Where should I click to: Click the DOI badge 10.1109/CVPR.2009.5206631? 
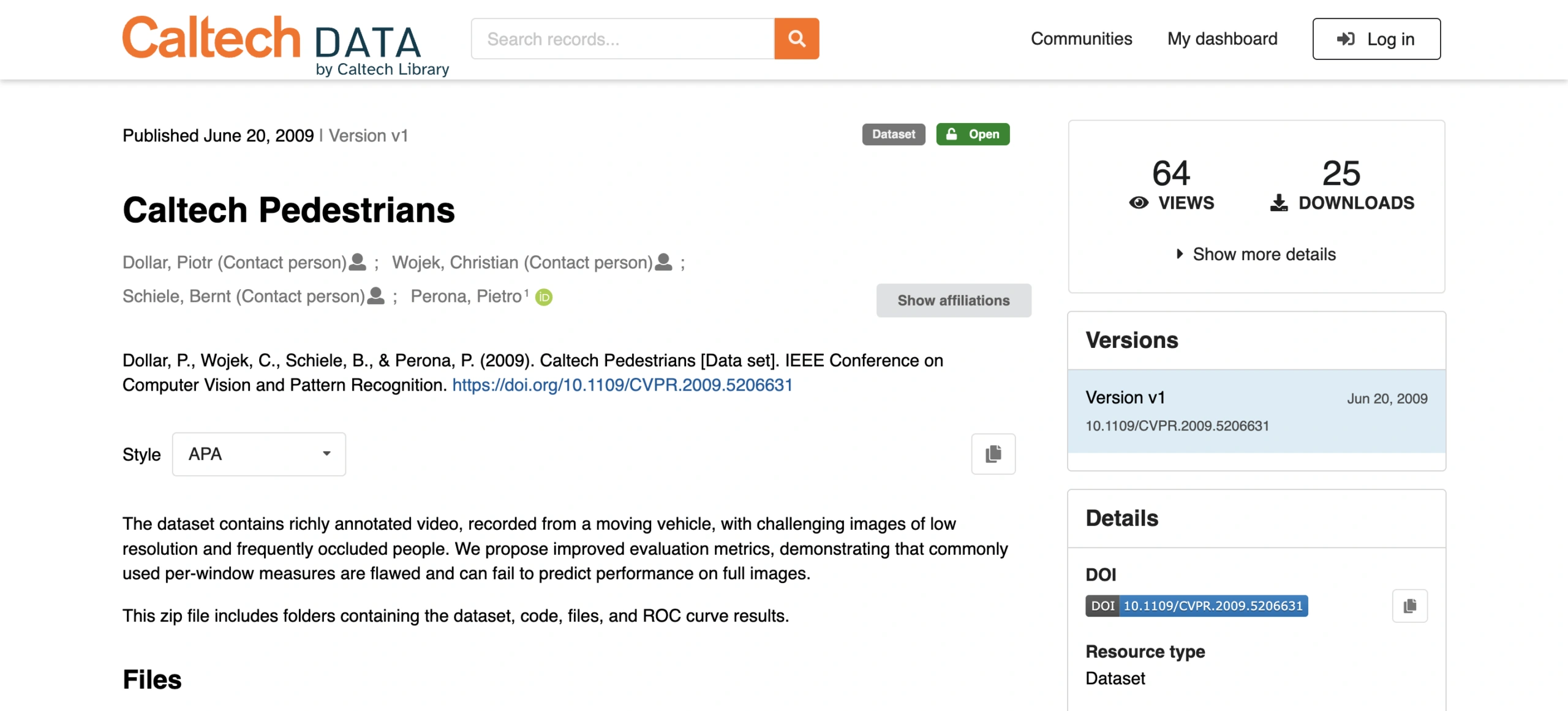coord(1196,606)
